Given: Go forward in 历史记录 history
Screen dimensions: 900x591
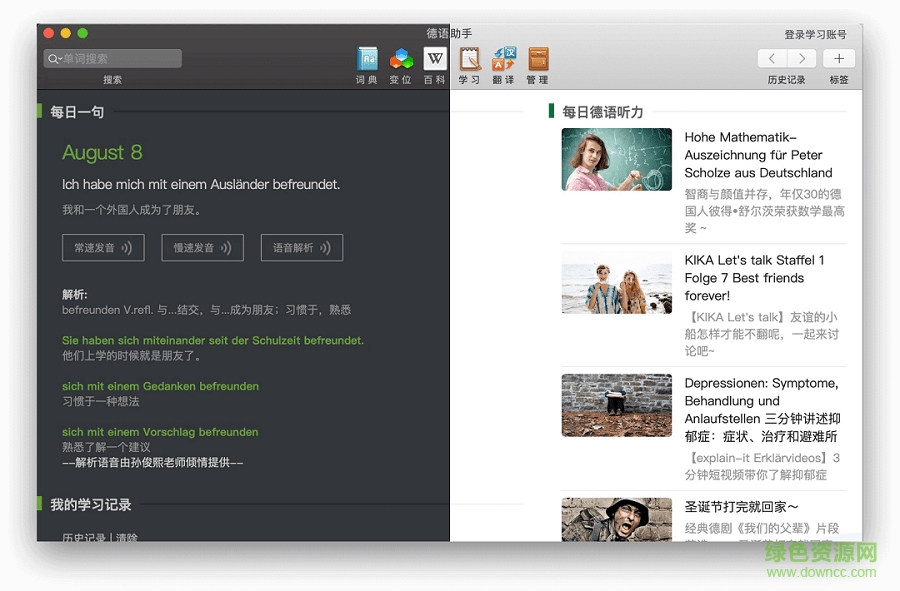Looking at the screenshot, I should coord(801,59).
